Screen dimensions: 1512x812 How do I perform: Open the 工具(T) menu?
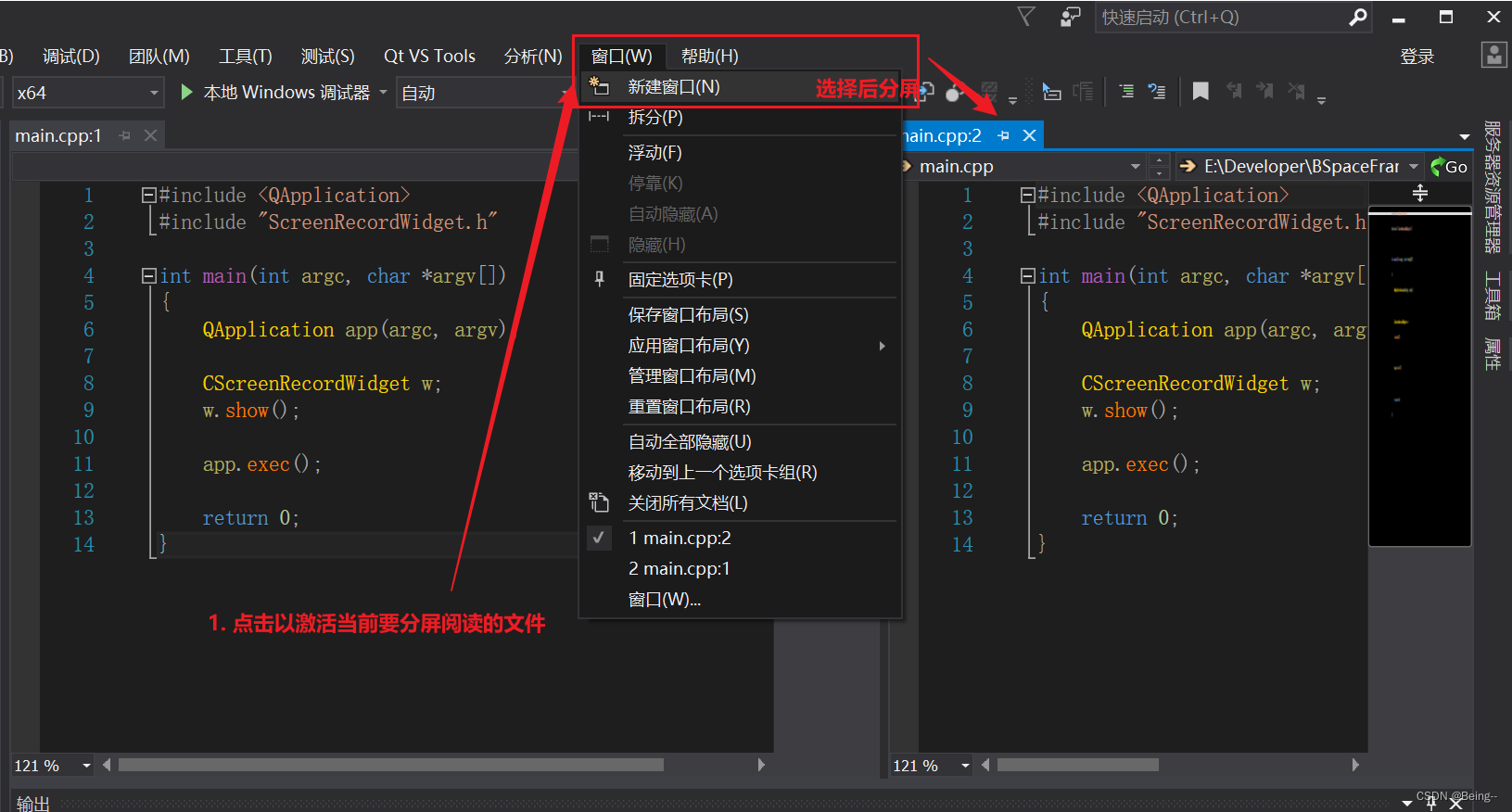coord(246,56)
